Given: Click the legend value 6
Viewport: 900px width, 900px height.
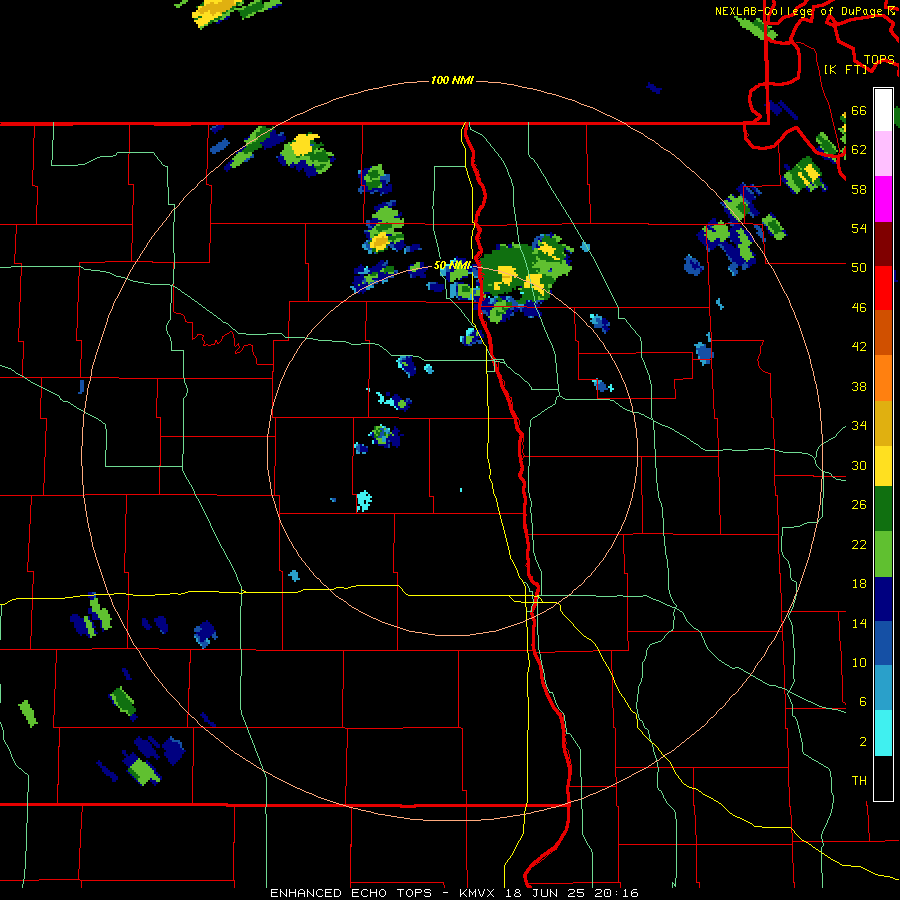Looking at the screenshot, I should pos(863,702).
